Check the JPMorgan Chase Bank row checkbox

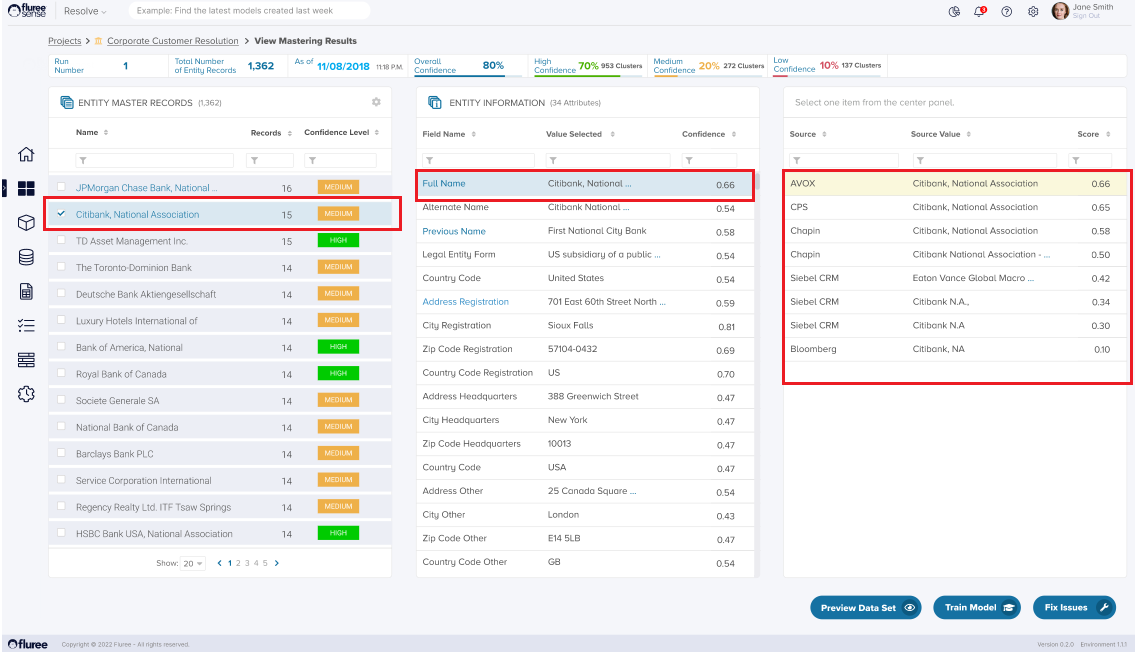62,187
